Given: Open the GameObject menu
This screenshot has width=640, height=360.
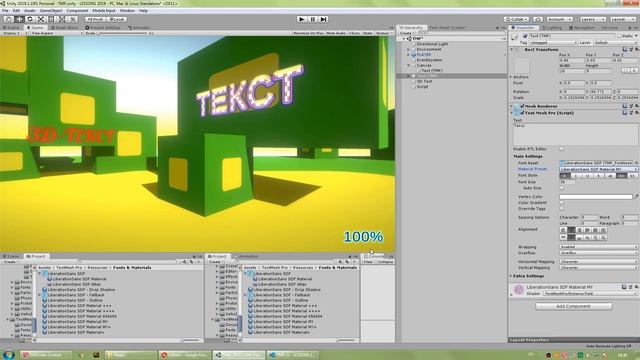Looking at the screenshot, I should click(x=51, y=11).
